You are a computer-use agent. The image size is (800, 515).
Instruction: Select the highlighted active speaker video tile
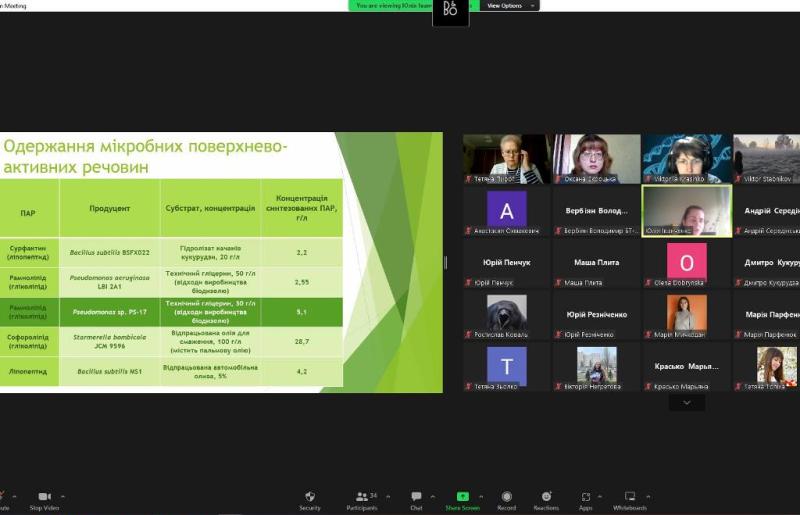click(x=687, y=211)
